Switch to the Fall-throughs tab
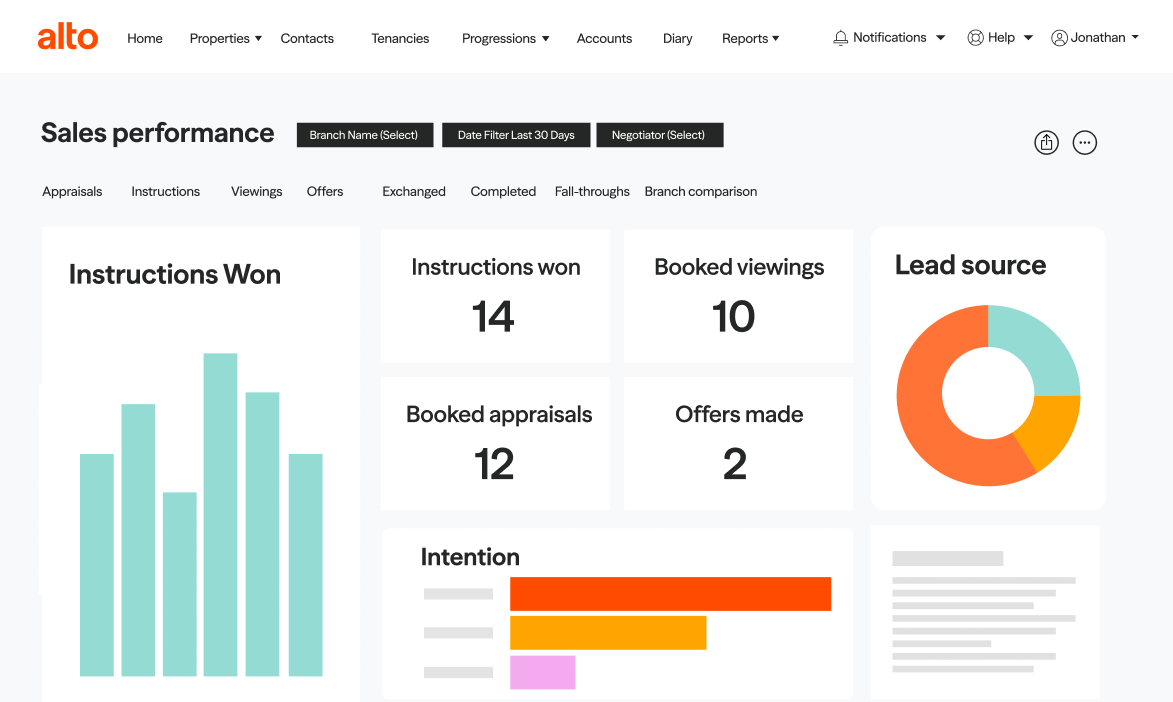Viewport: 1173px width, 702px height. tap(592, 191)
